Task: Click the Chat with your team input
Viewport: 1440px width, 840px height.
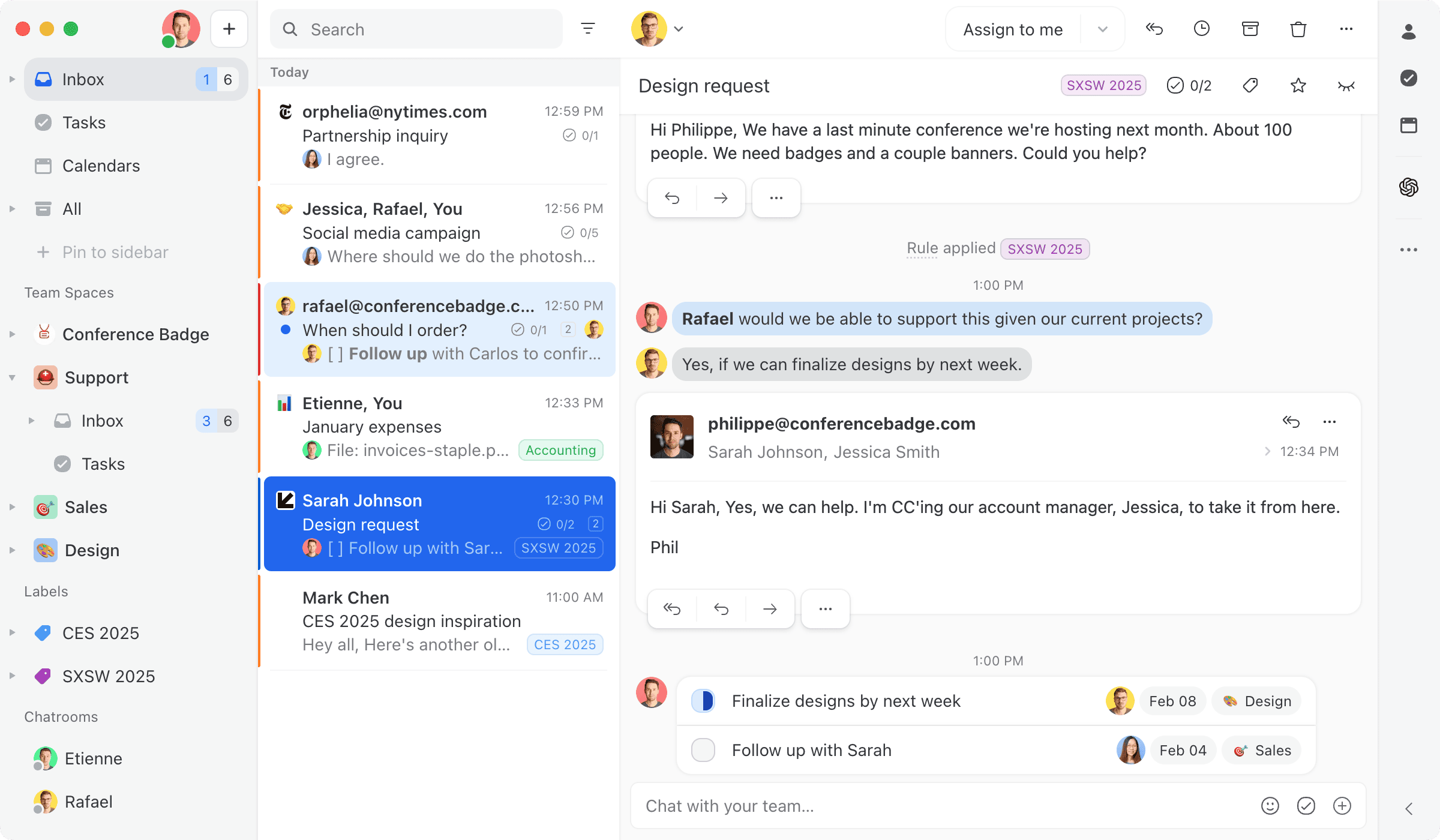Action: click(948, 806)
